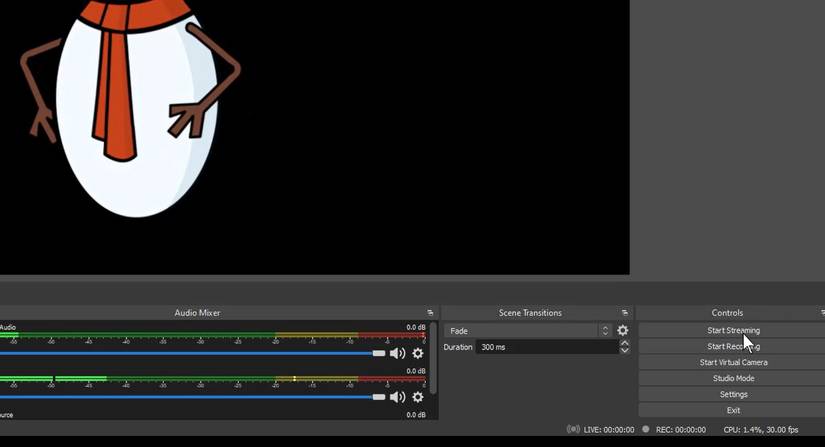Viewport: 825px width, 447px height.
Task: Click the LIVE: 00:00:00 status text
Action: click(609, 430)
